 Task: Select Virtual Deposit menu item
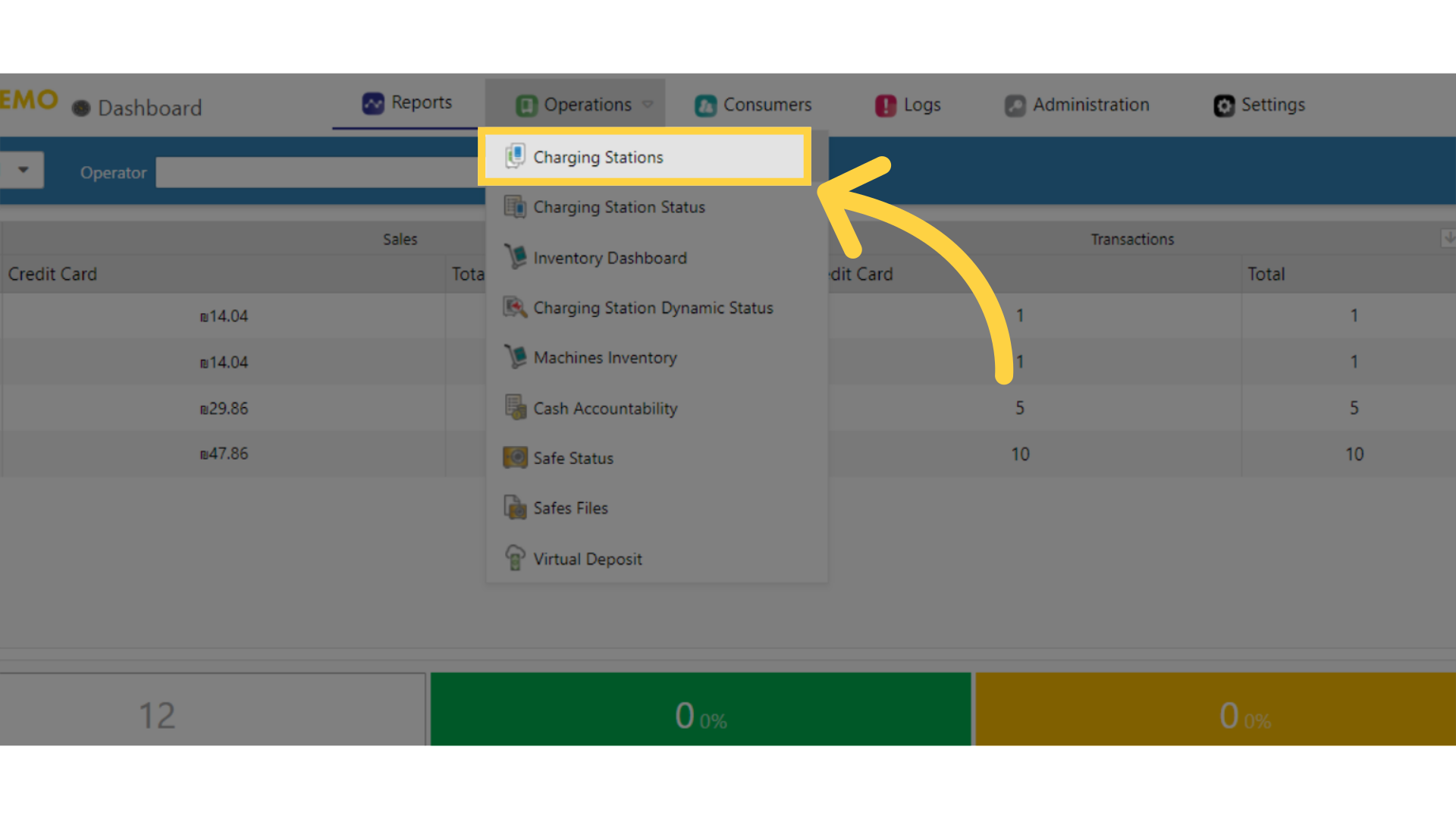pos(657,559)
